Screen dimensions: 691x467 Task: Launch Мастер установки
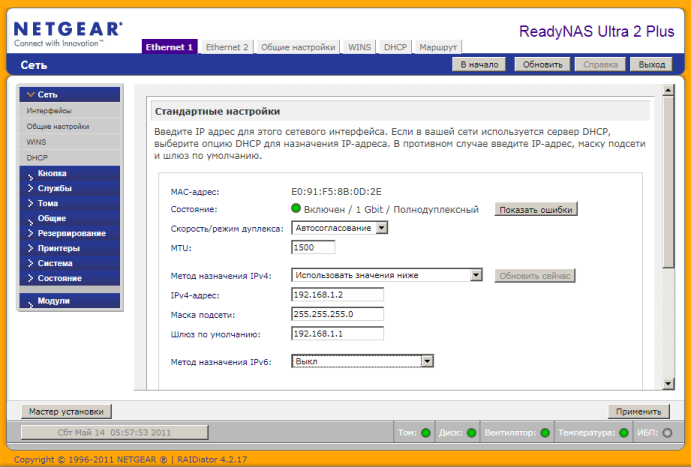[x=66, y=411]
